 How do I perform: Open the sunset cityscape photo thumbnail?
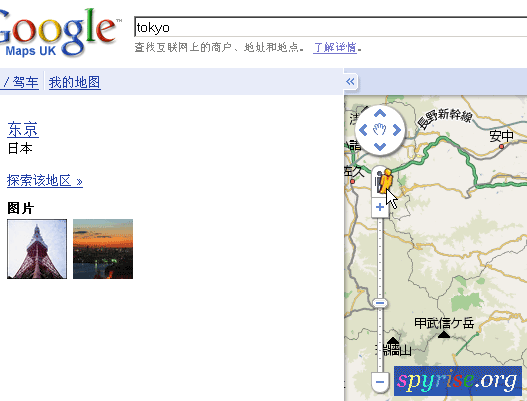point(103,249)
